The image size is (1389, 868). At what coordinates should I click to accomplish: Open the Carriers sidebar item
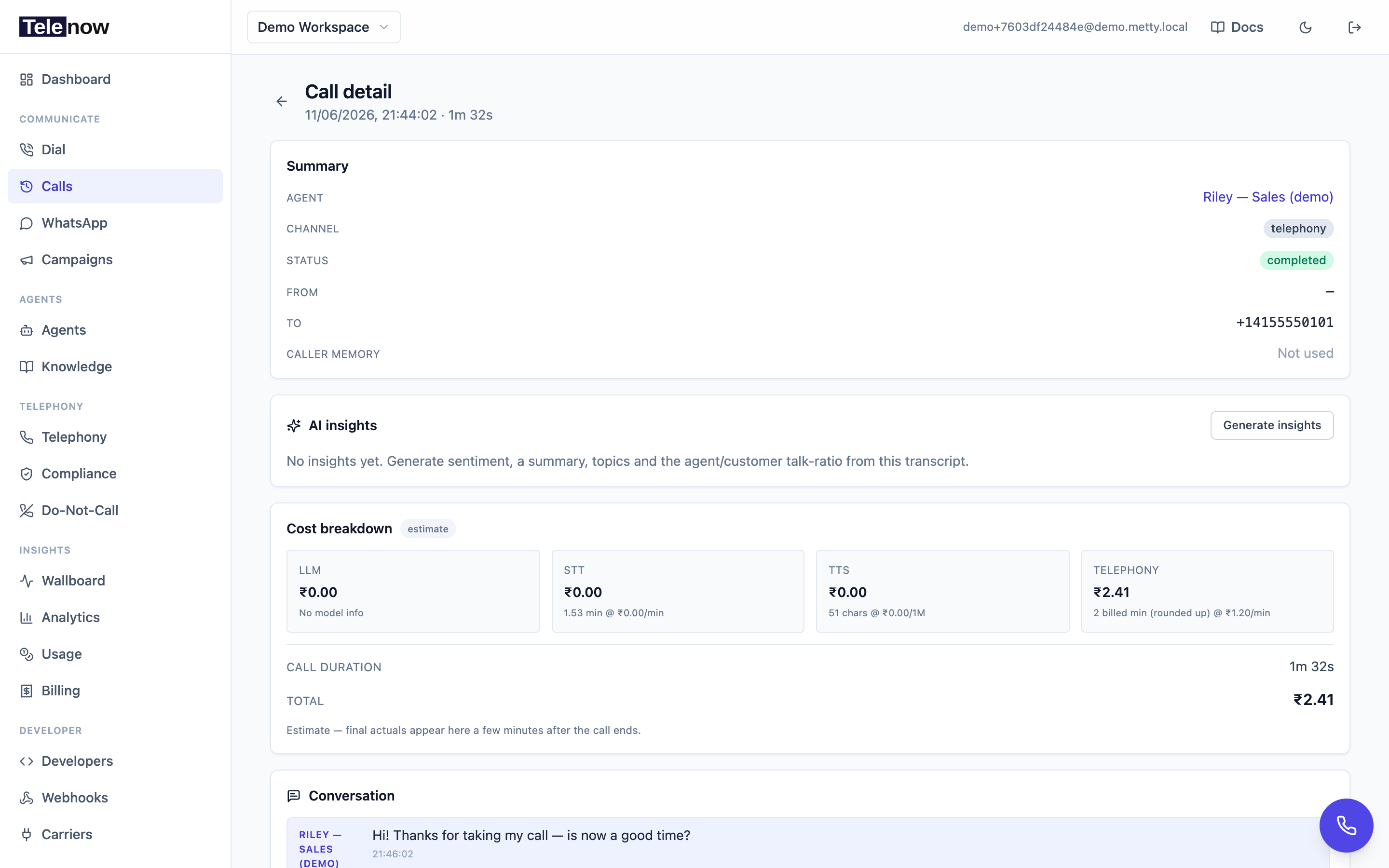[115, 835]
